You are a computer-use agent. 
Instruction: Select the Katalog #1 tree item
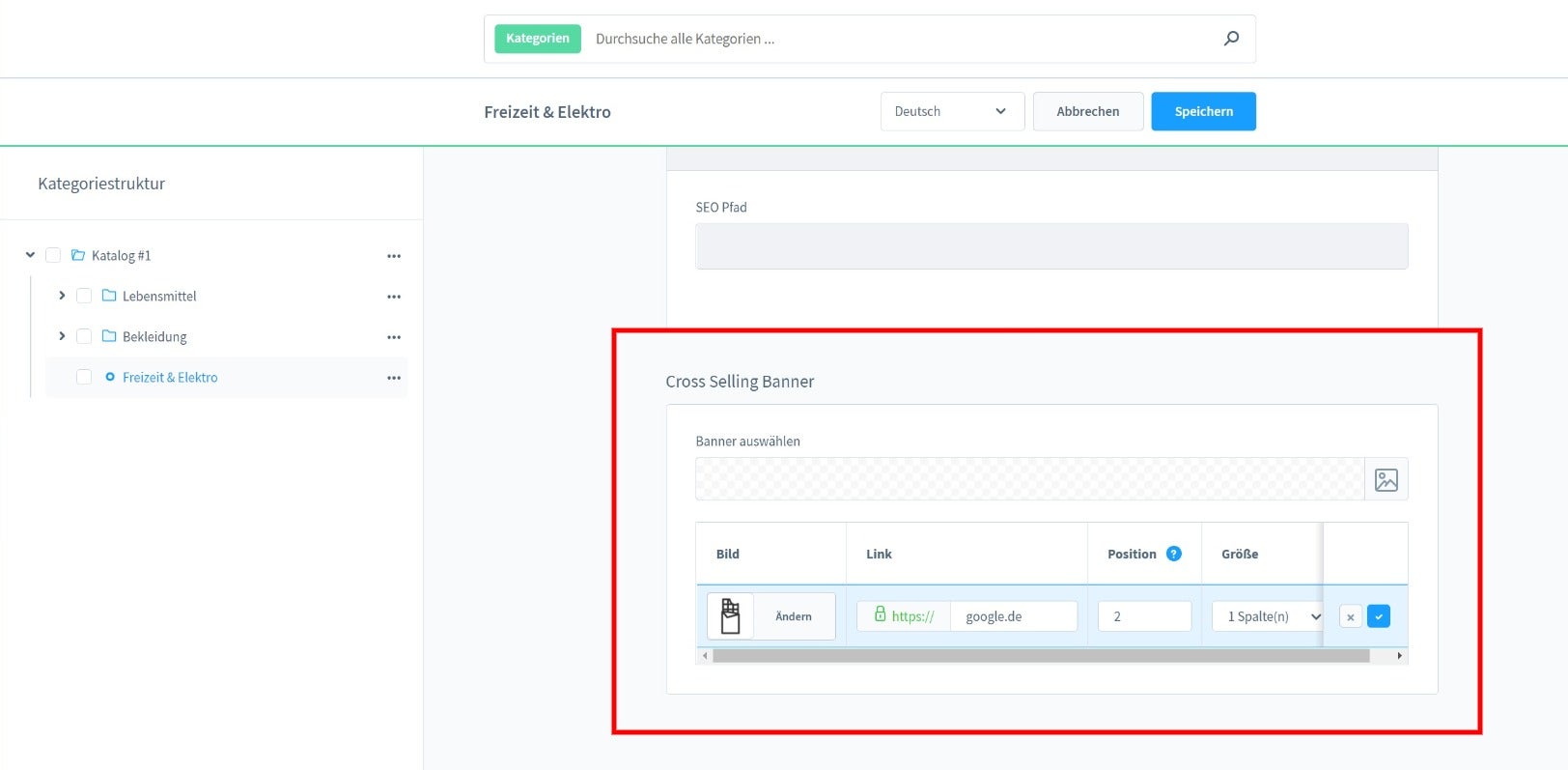pyautogui.click(x=121, y=256)
